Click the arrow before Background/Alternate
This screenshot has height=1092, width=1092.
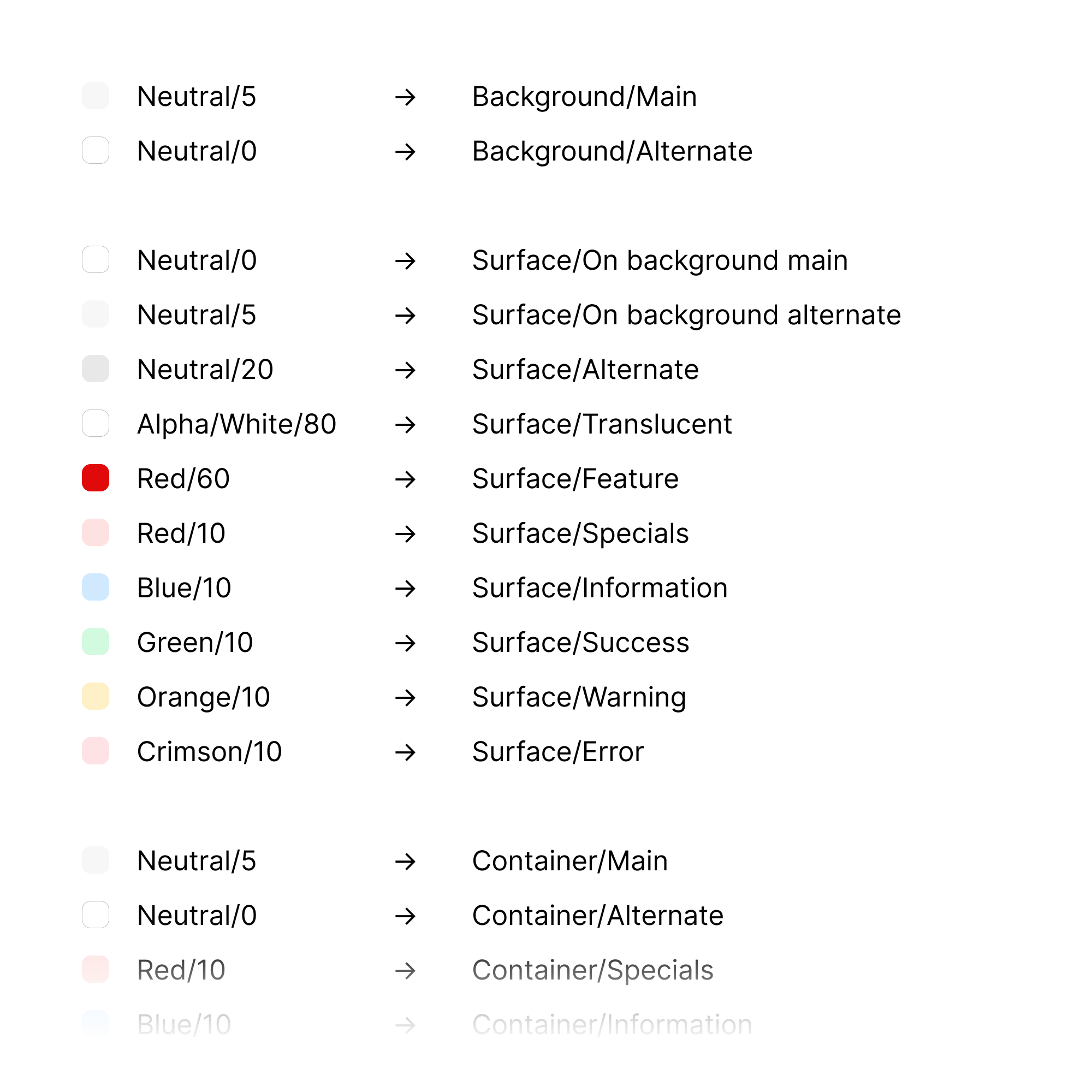coord(405,152)
